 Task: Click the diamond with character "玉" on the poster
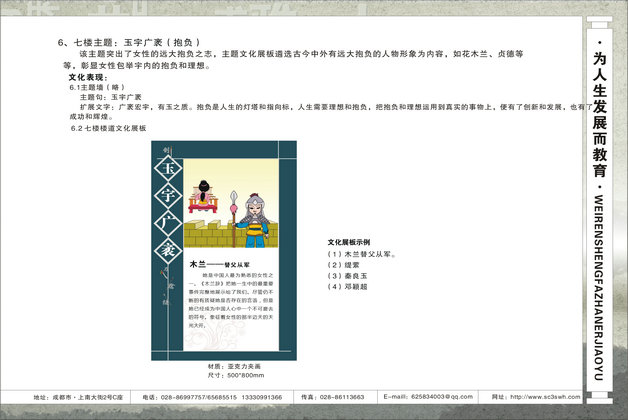point(168,168)
